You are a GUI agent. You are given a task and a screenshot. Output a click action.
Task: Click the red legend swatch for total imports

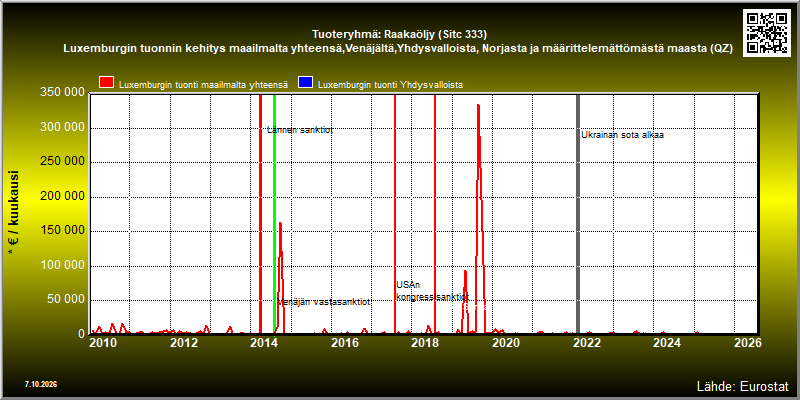point(107,83)
